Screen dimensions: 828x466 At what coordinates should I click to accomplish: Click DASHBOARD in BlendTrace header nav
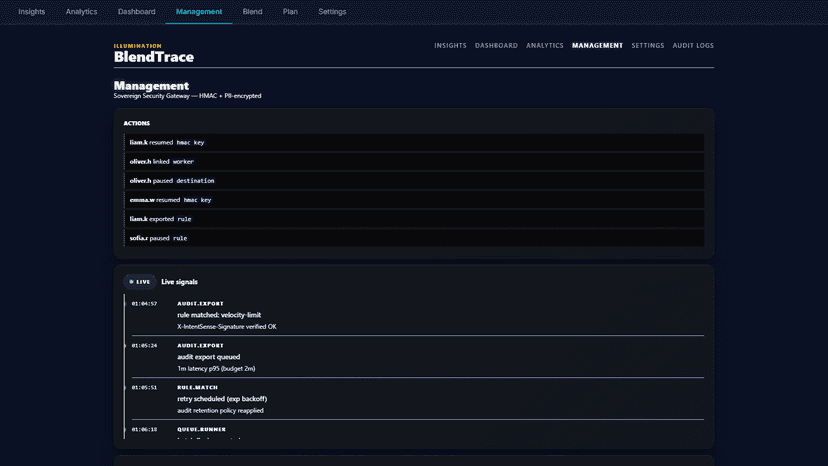(x=496, y=46)
